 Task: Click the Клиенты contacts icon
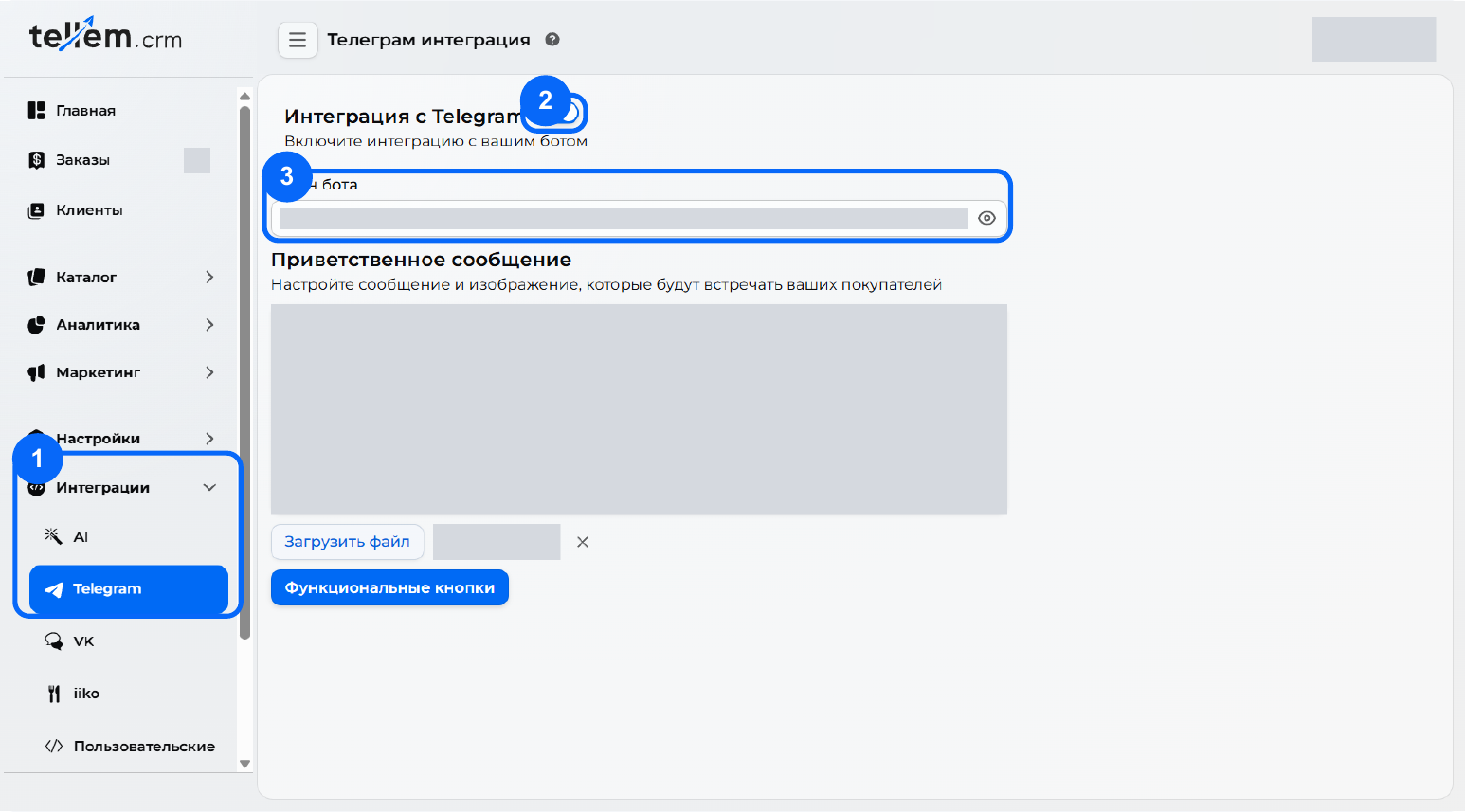(36, 210)
